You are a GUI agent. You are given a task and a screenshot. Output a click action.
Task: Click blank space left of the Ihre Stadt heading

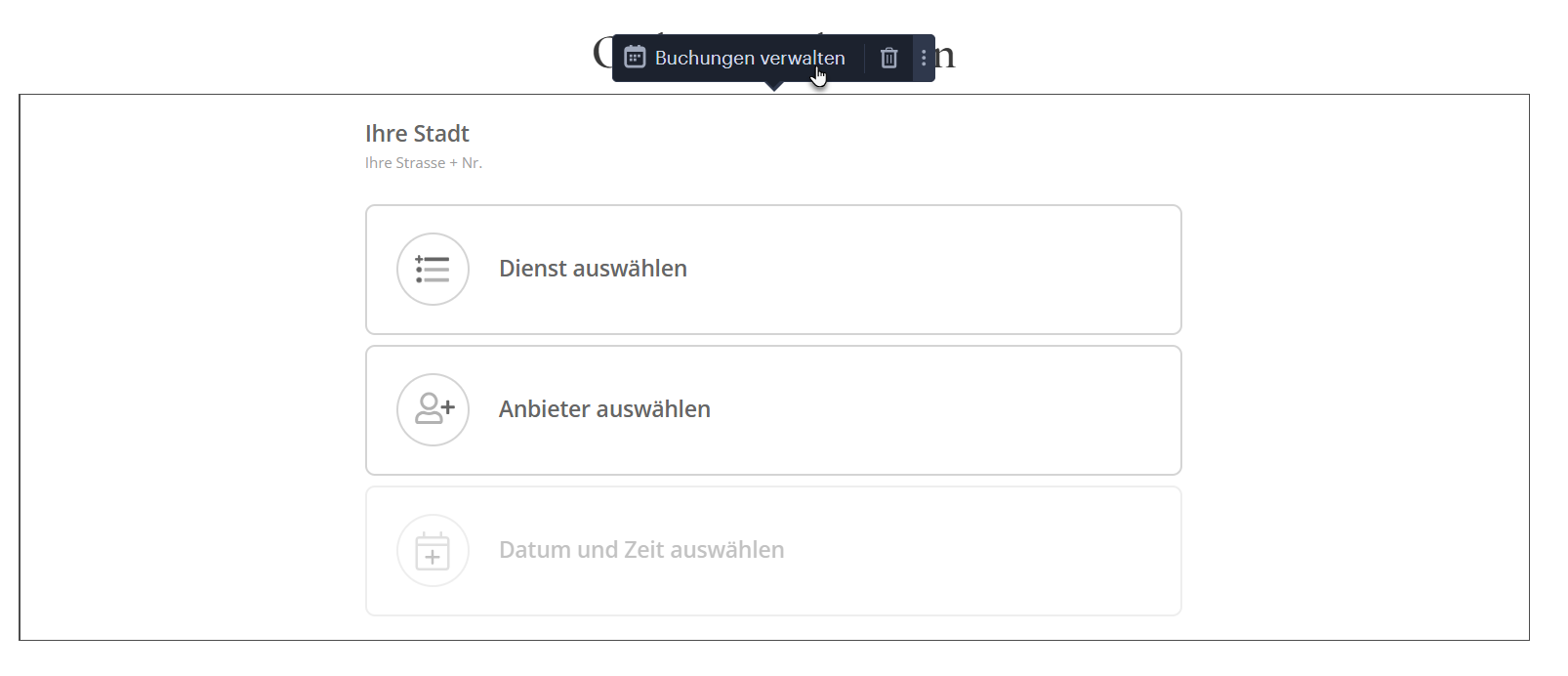coord(195,134)
